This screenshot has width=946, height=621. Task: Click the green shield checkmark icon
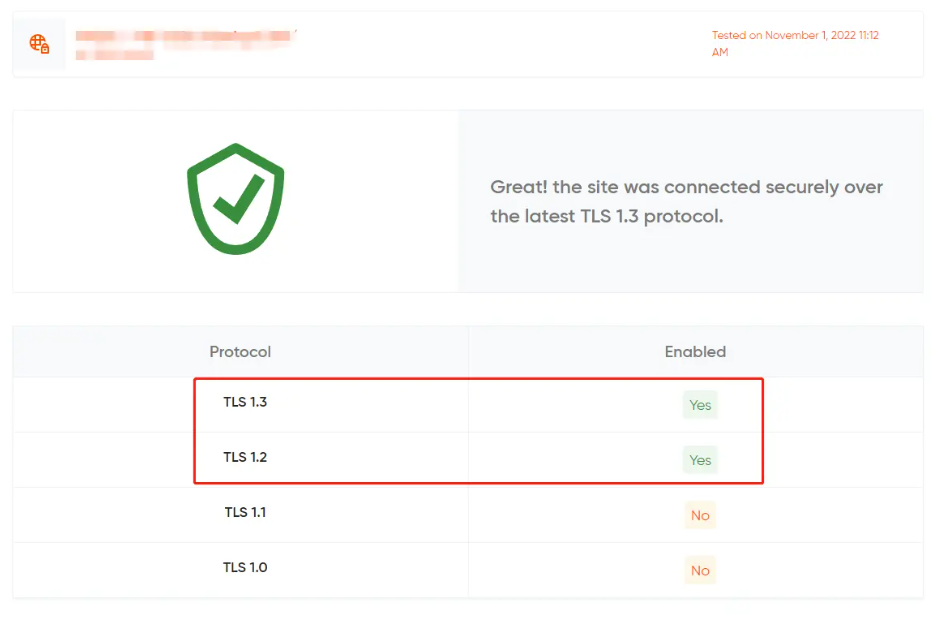236,198
